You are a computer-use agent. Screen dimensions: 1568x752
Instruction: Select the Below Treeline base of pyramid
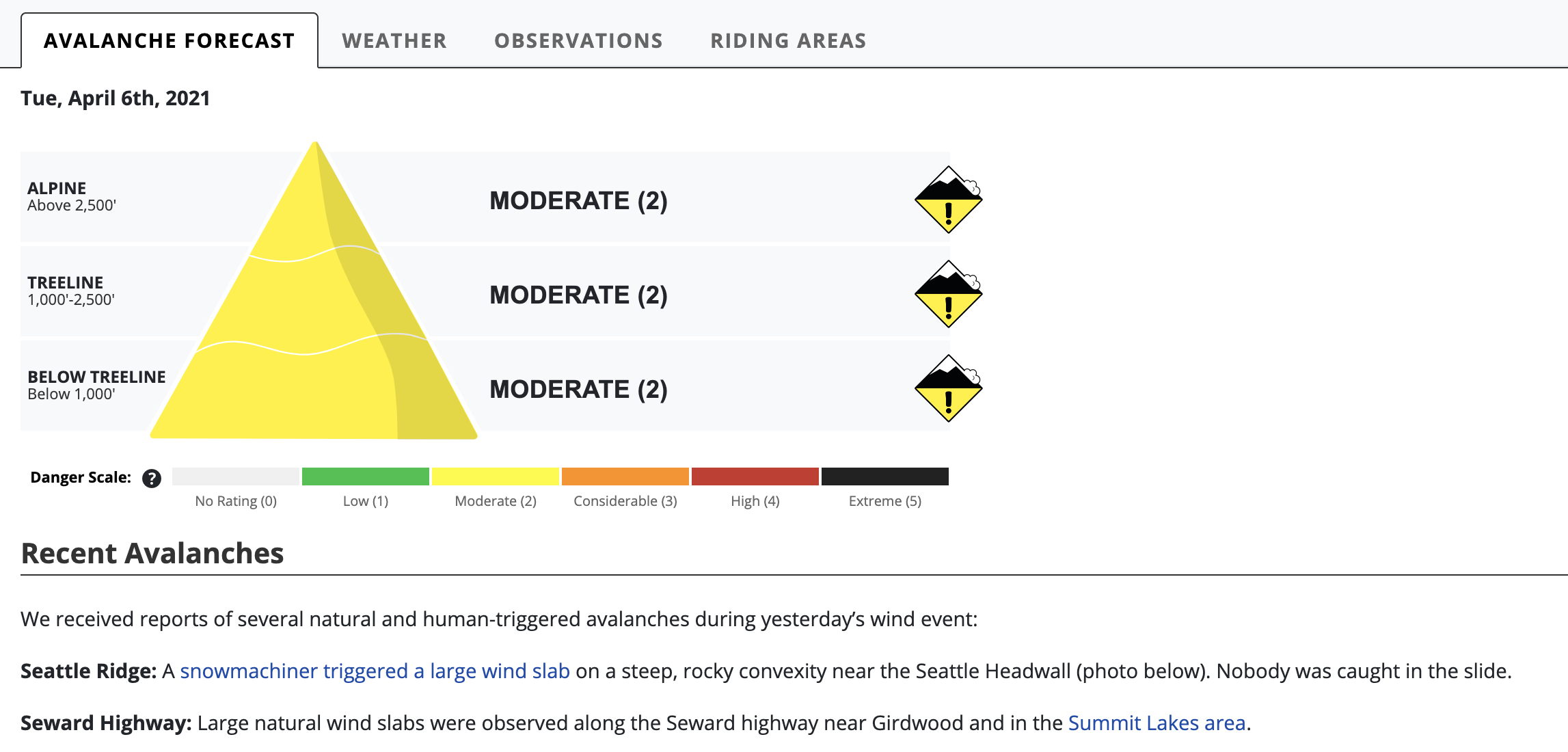coord(314,393)
